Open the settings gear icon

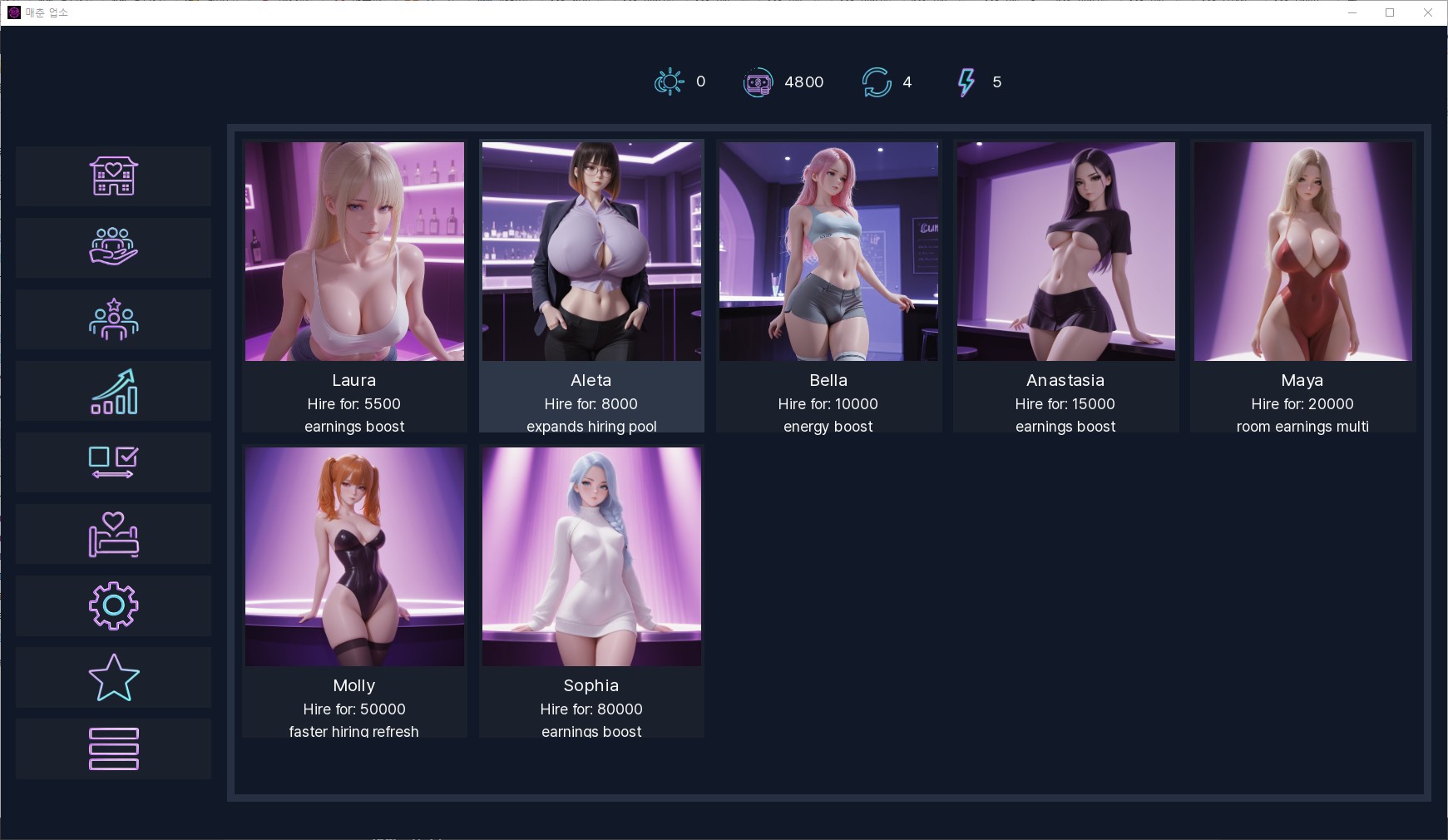(114, 605)
